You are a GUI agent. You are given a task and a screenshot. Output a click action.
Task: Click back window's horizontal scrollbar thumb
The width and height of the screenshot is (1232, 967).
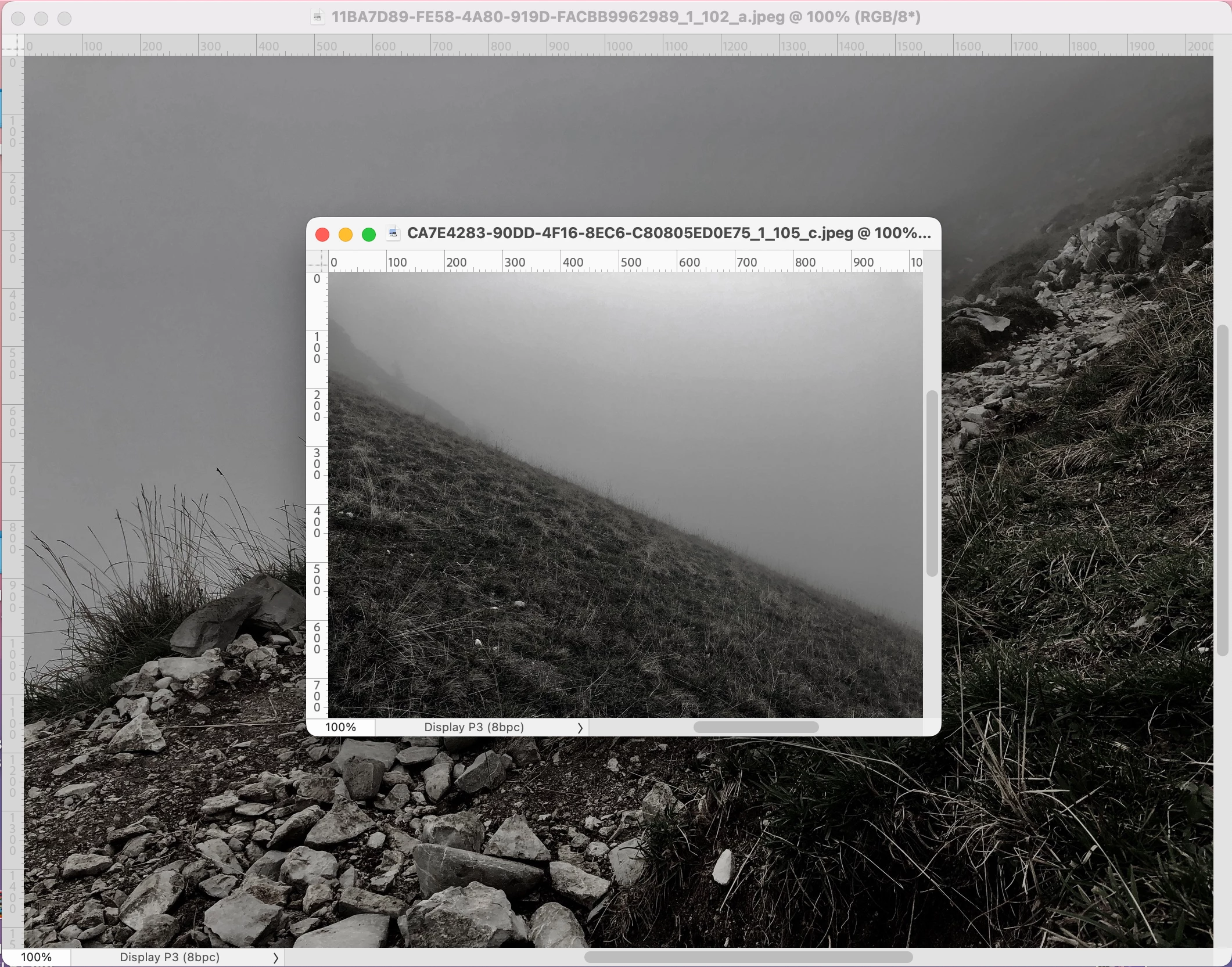(x=748, y=957)
